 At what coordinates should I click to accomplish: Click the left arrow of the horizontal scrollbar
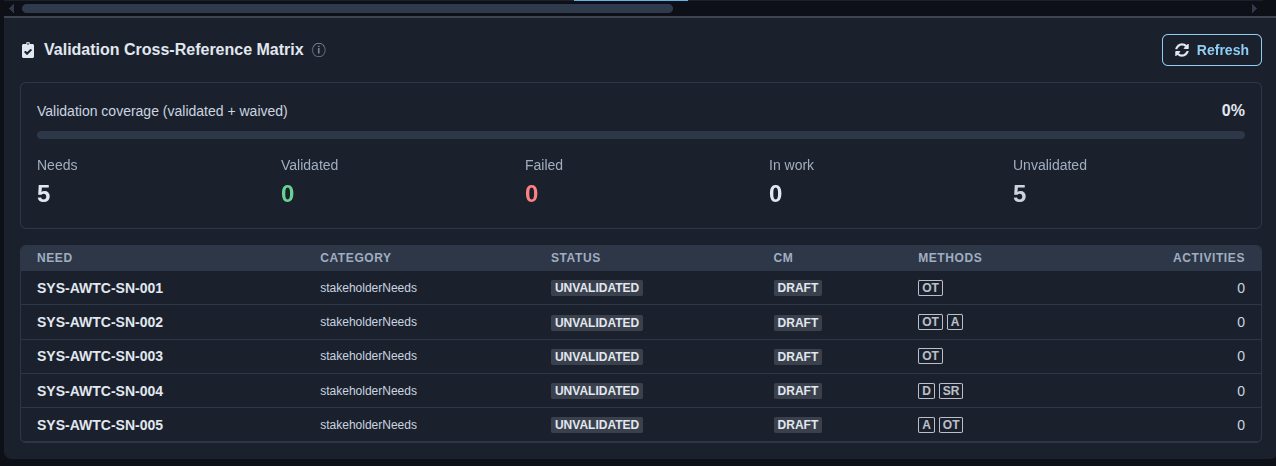pyautogui.click(x=12, y=8)
